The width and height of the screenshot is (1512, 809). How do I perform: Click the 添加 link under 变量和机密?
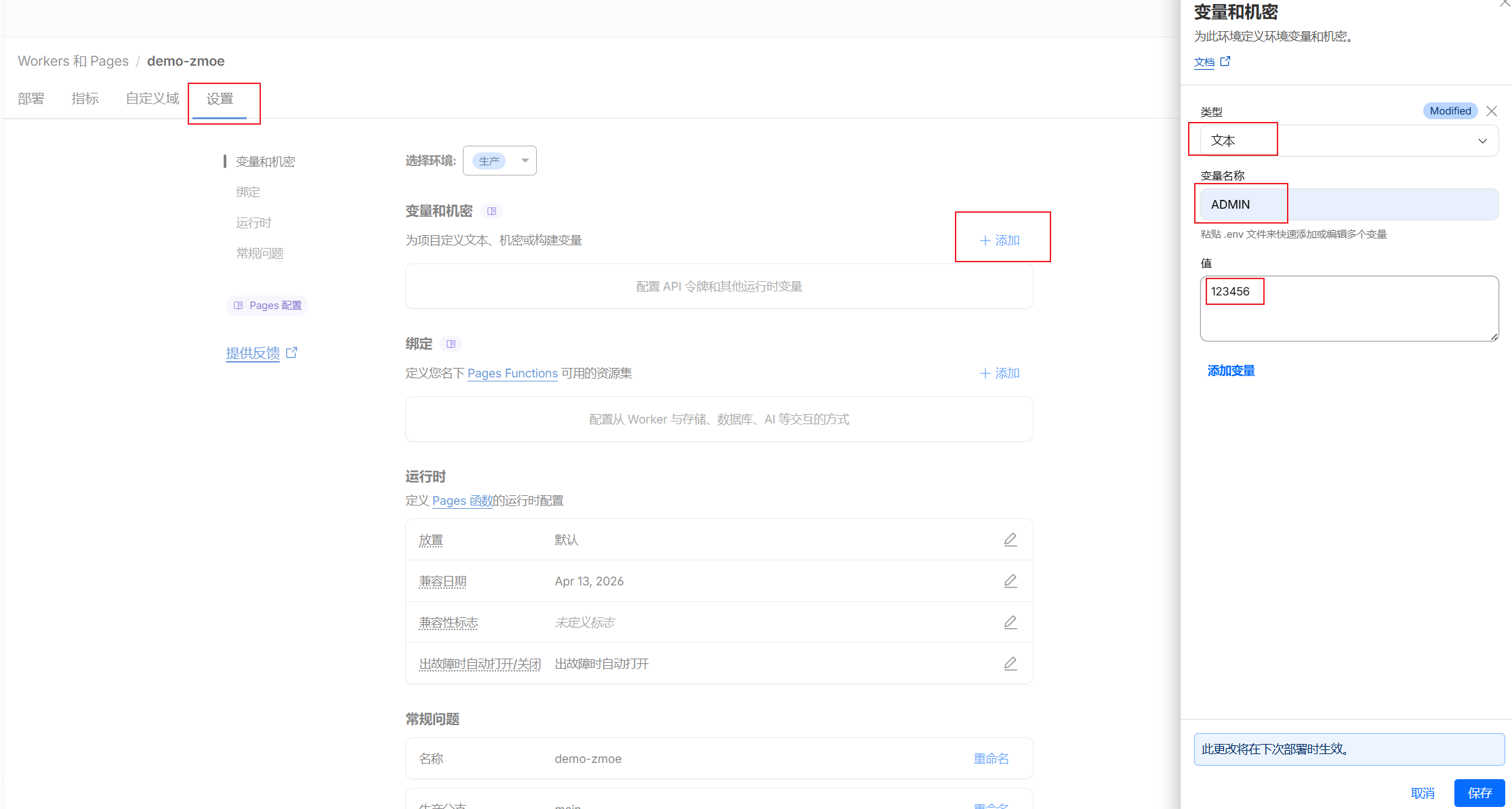[1000, 241]
